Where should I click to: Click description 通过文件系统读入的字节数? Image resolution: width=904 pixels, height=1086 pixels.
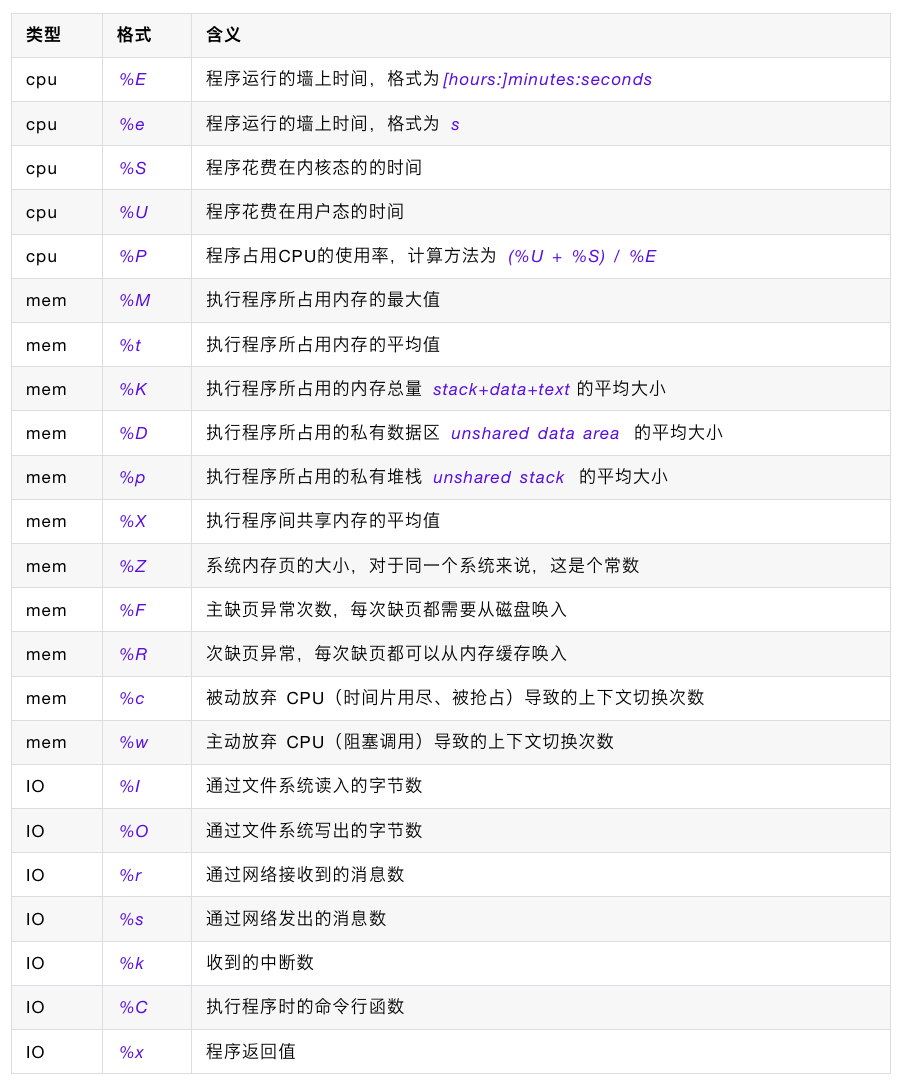pos(314,786)
